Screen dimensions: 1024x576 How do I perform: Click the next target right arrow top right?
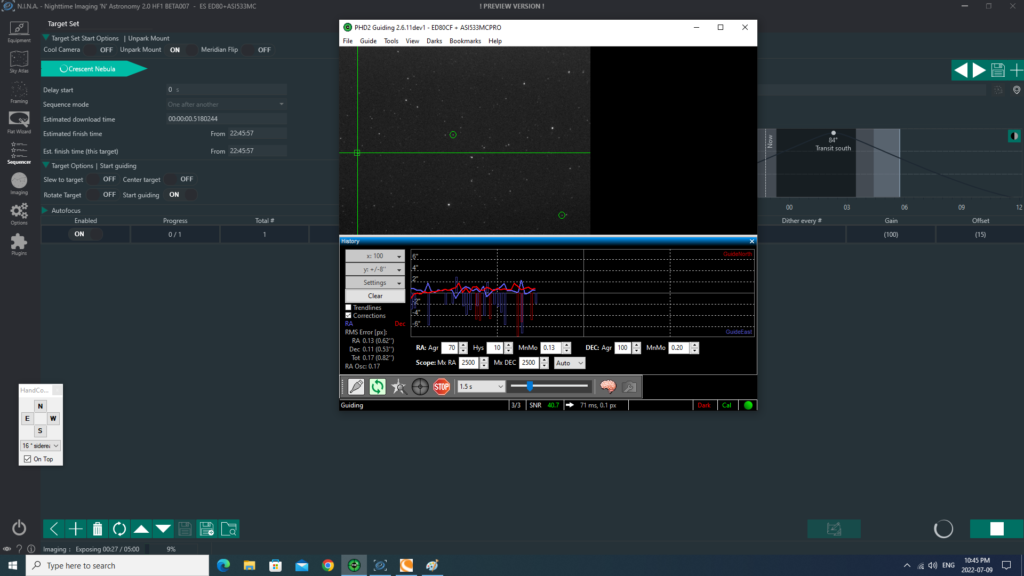pyautogui.click(x=979, y=70)
